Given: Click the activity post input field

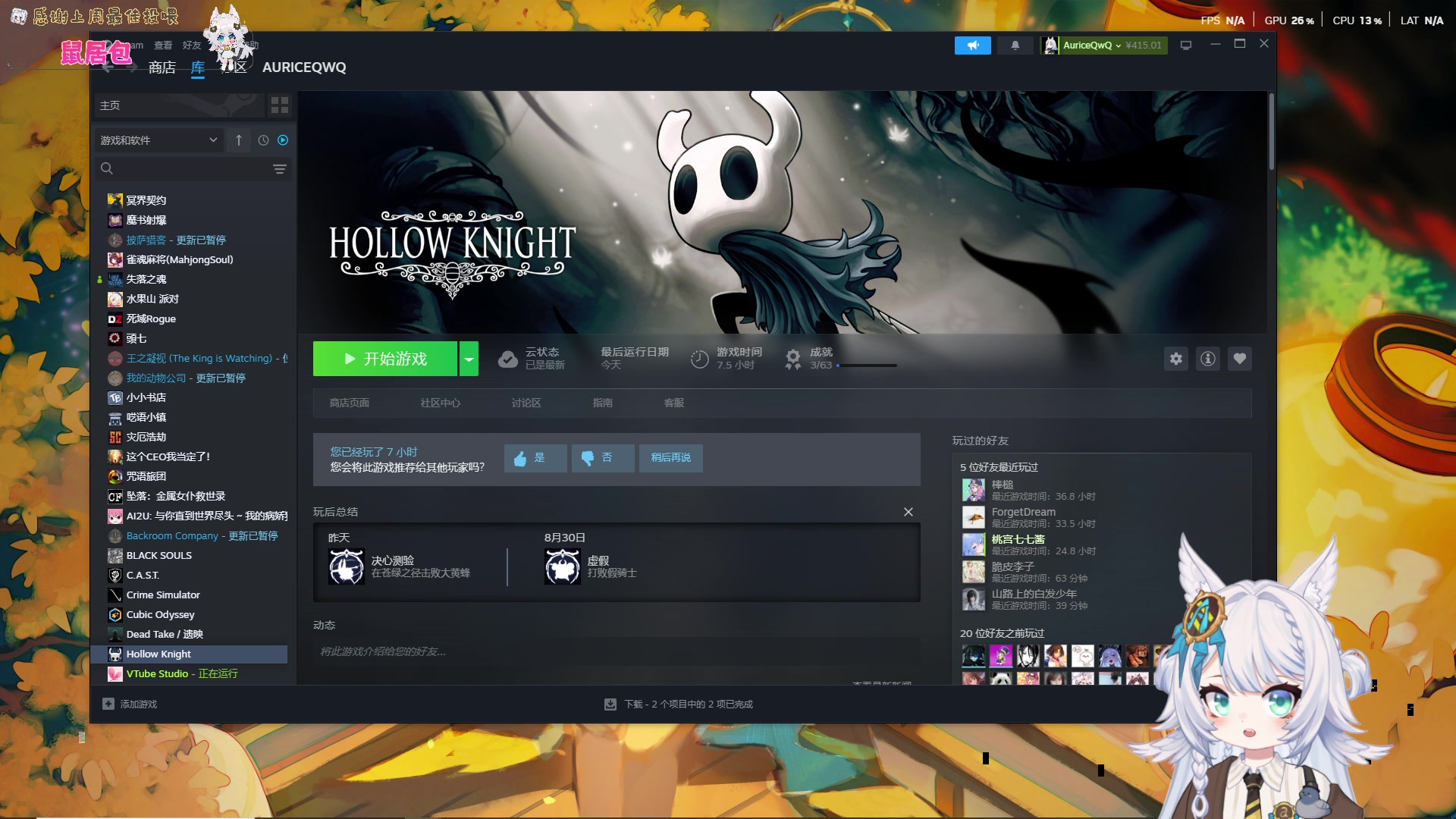Looking at the screenshot, I should (x=617, y=651).
